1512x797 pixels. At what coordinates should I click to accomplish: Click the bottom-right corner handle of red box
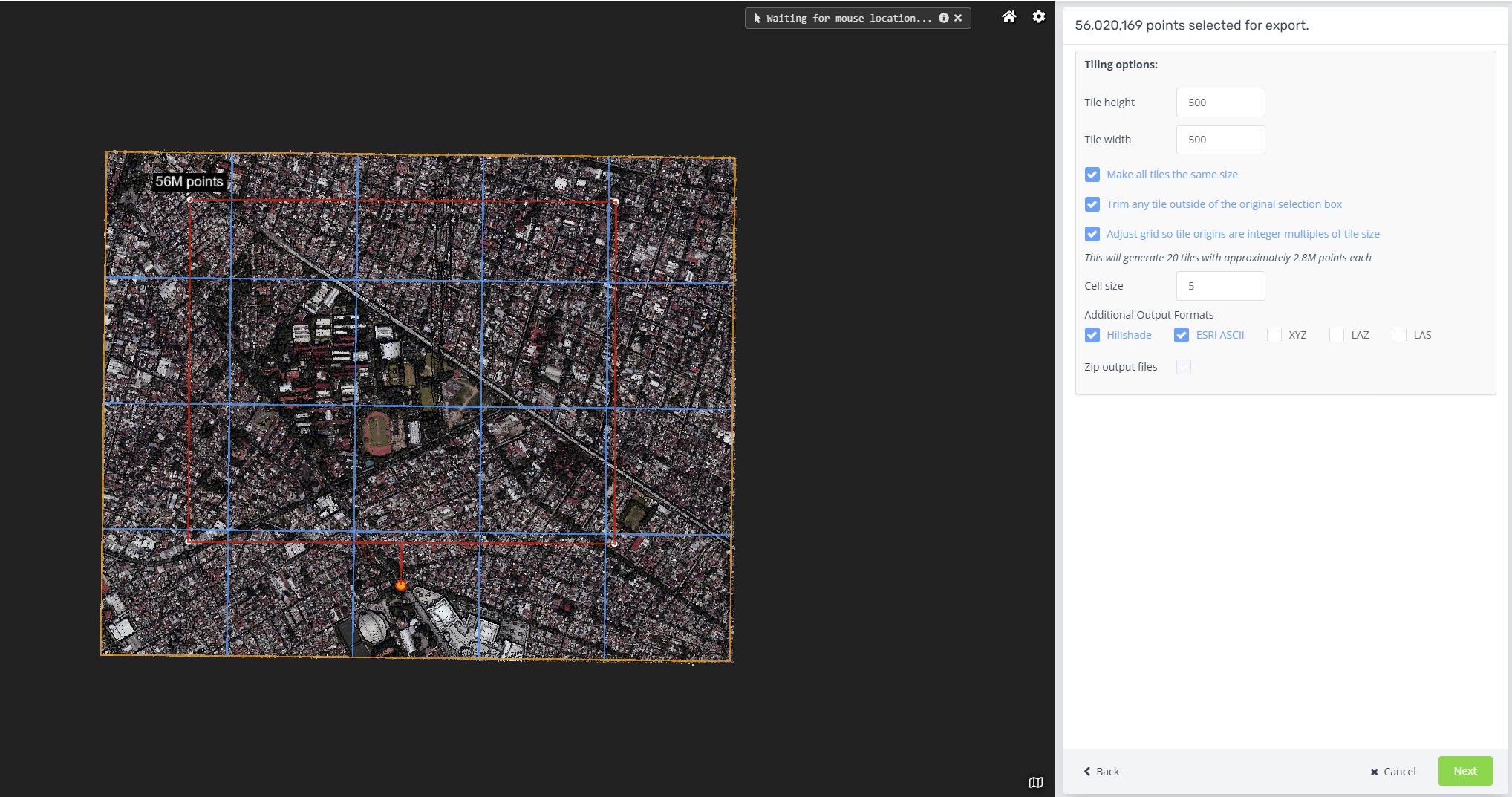(614, 543)
